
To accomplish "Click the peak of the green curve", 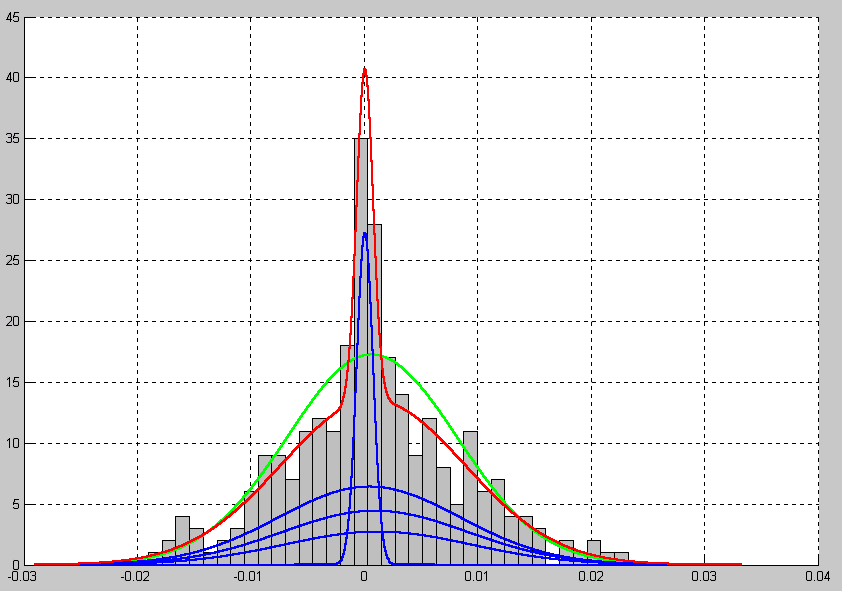I will [371, 354].
